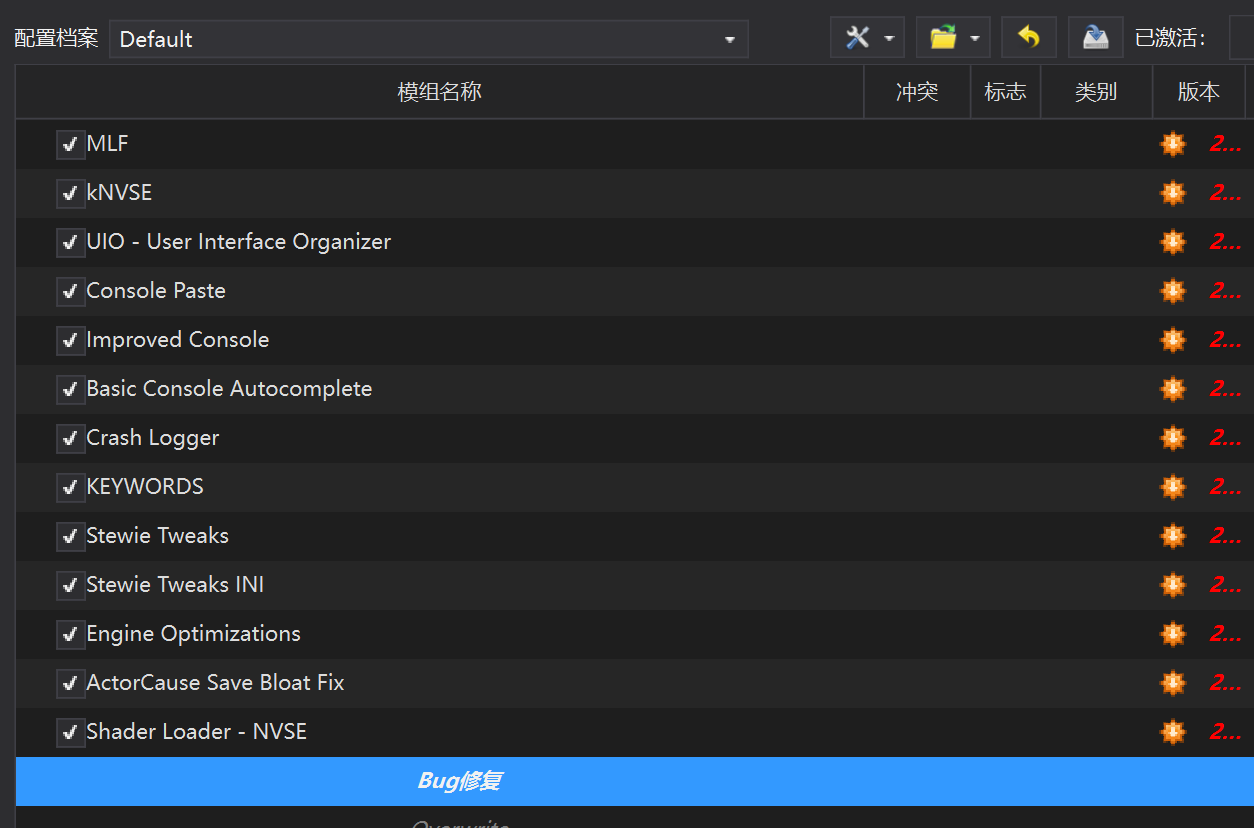1254x828 pixels.
Task: Open the Default profile dropdown
Action: click(428, 39)
